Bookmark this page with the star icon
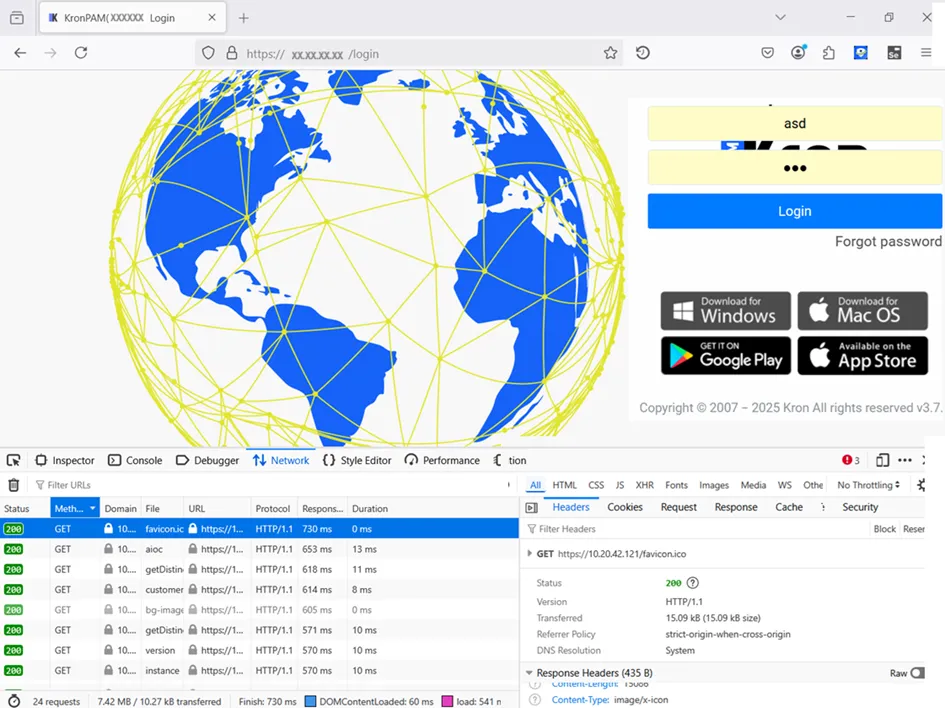945x708 pixels. [x=611, y=53]
